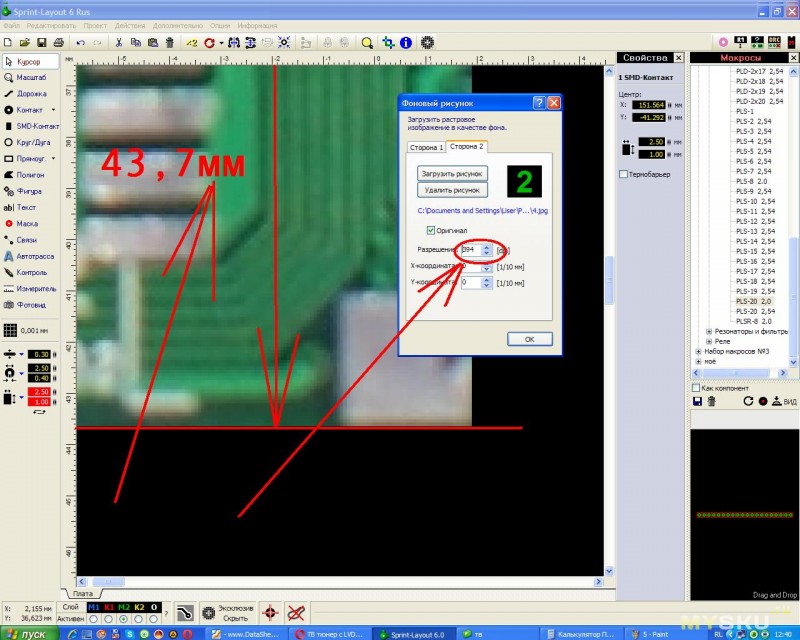
Task: Click the Удалить рисунок button
Action: point(452,190)
